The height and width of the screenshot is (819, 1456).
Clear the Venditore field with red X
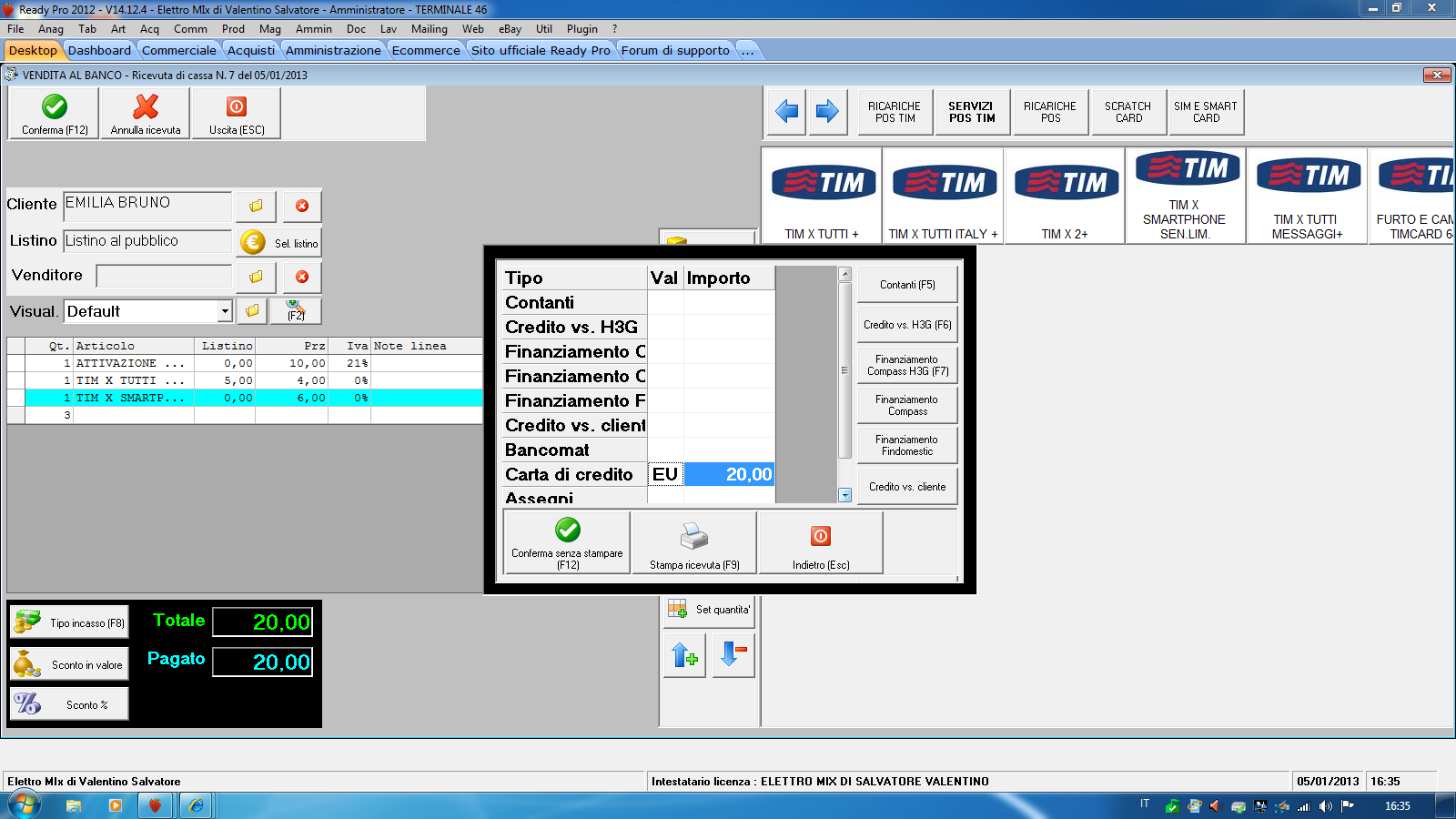point(302,276)
